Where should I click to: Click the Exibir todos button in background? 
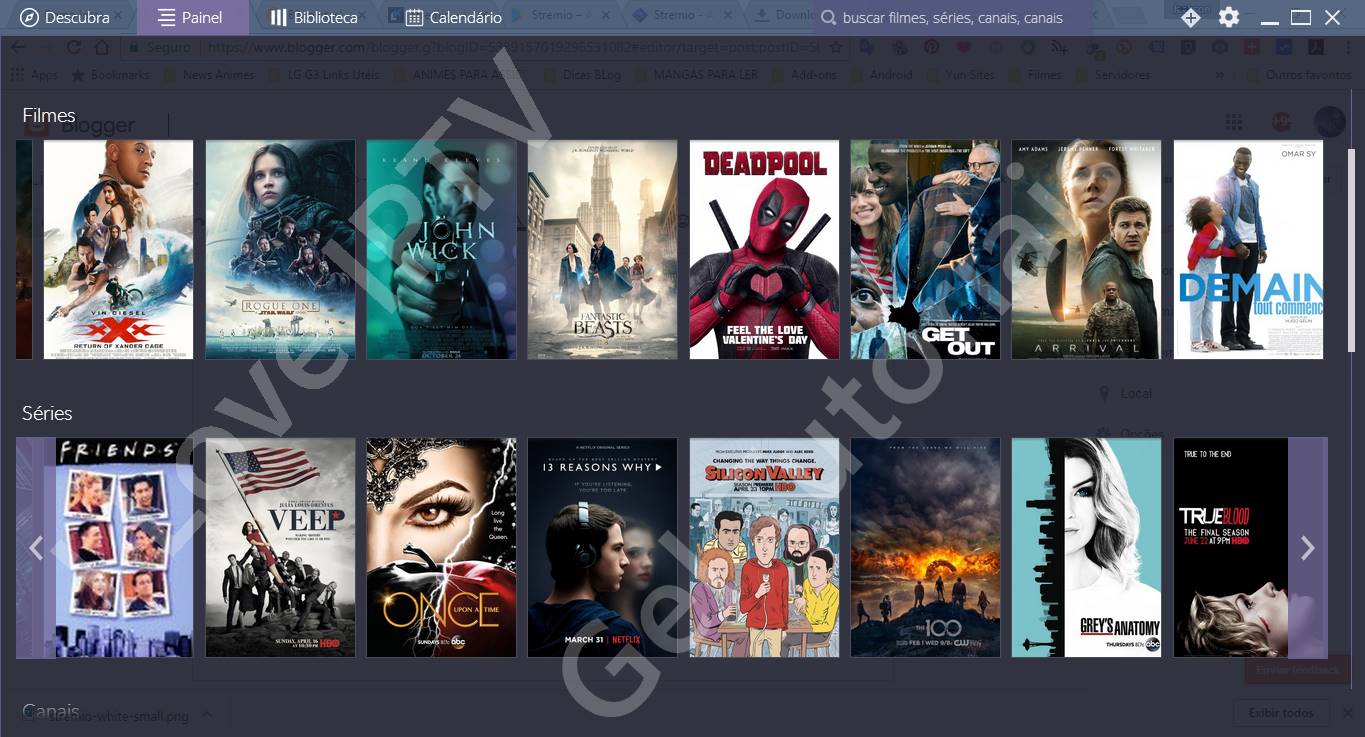[x=1281, y=713]
